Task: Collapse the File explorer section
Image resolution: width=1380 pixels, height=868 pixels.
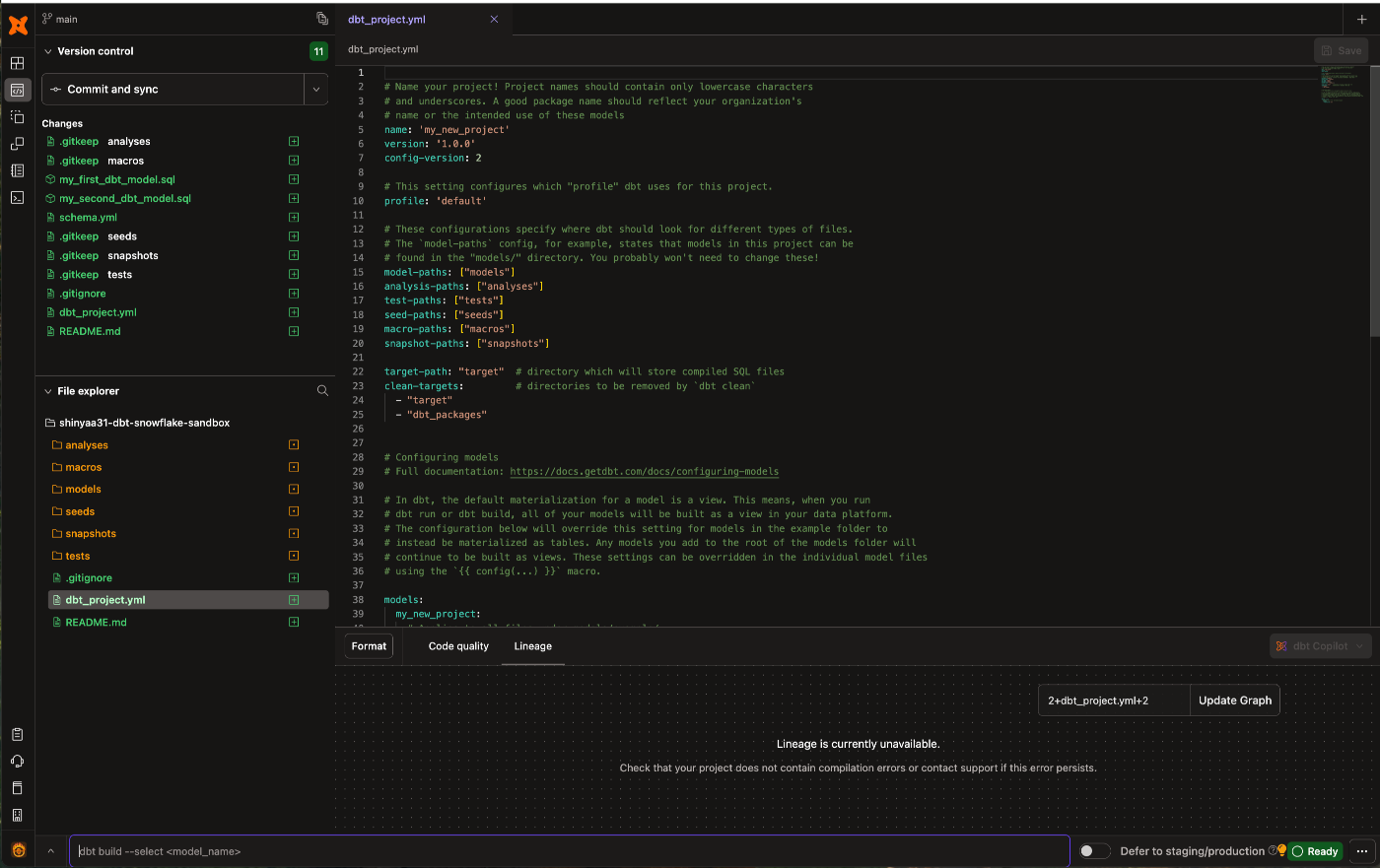Action: (48, 391)
